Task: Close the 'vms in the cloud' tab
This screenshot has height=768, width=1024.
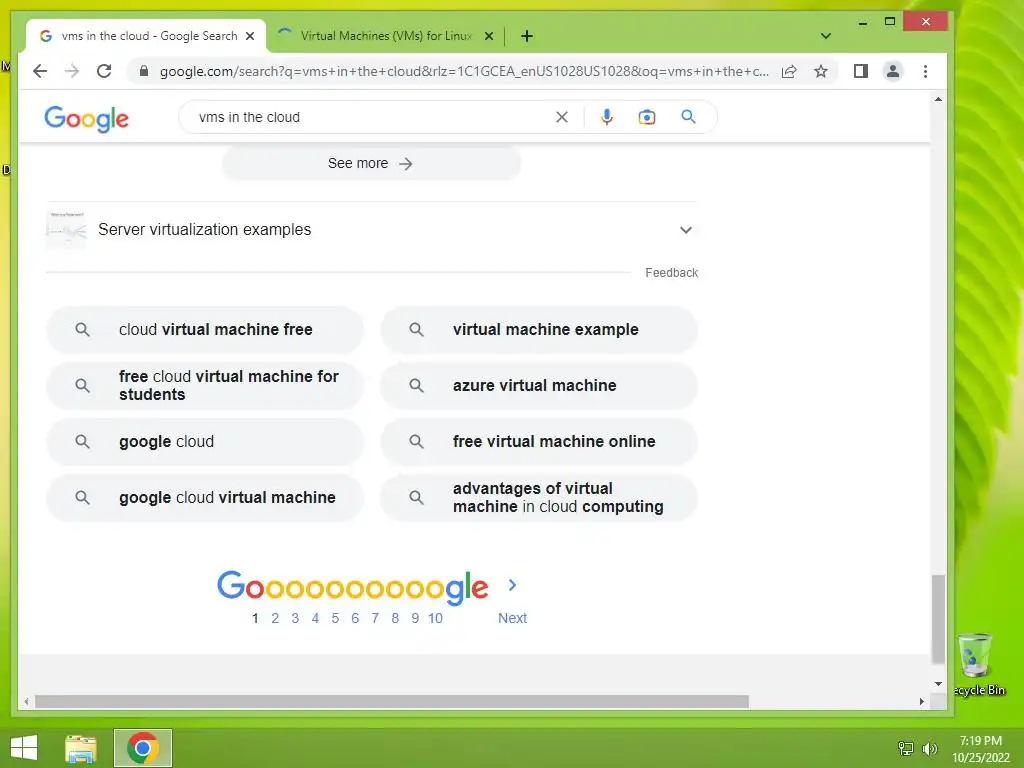Action: point(250,36)
